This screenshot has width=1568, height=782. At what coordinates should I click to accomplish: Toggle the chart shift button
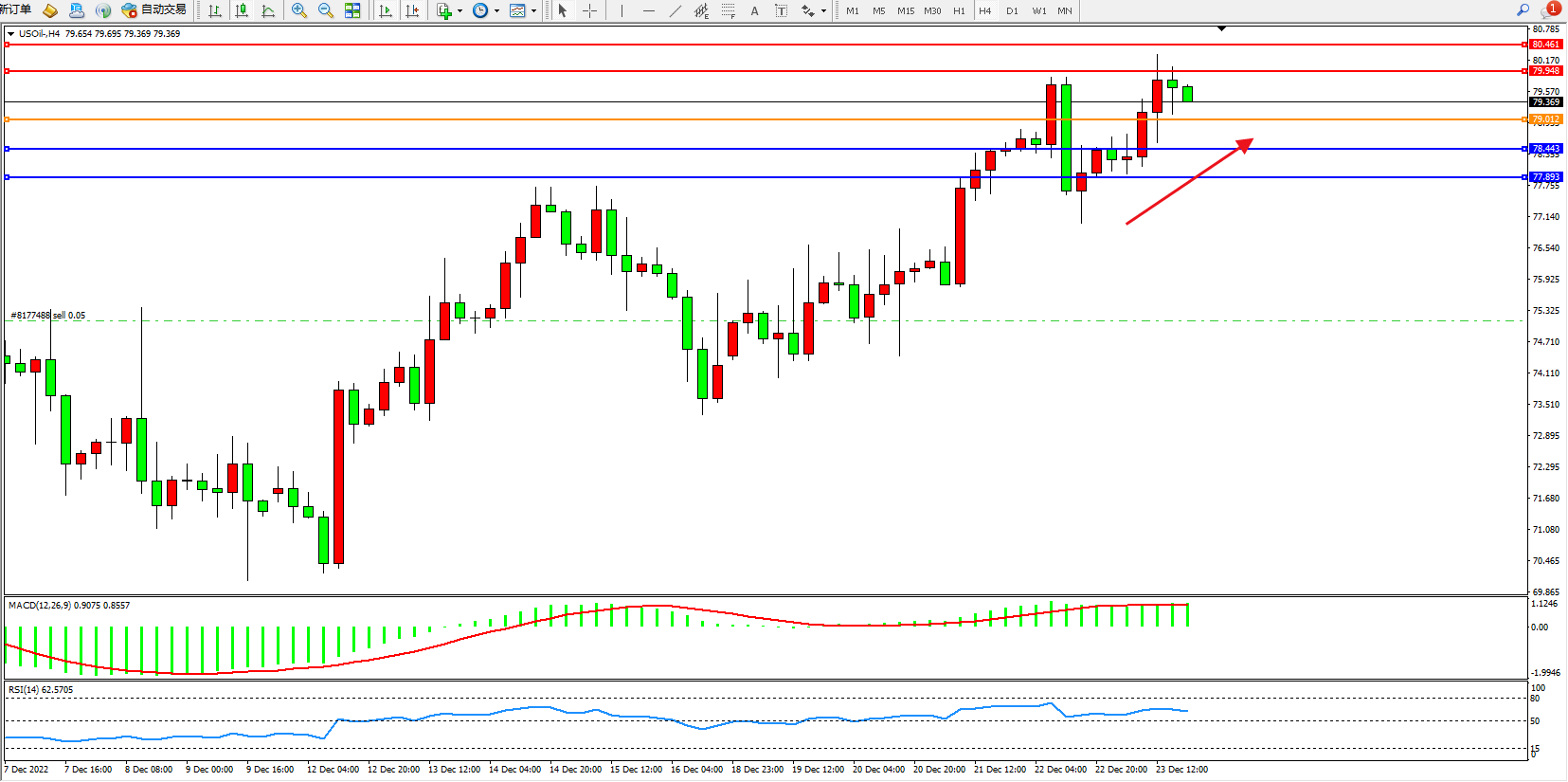(x=412, y=10)
